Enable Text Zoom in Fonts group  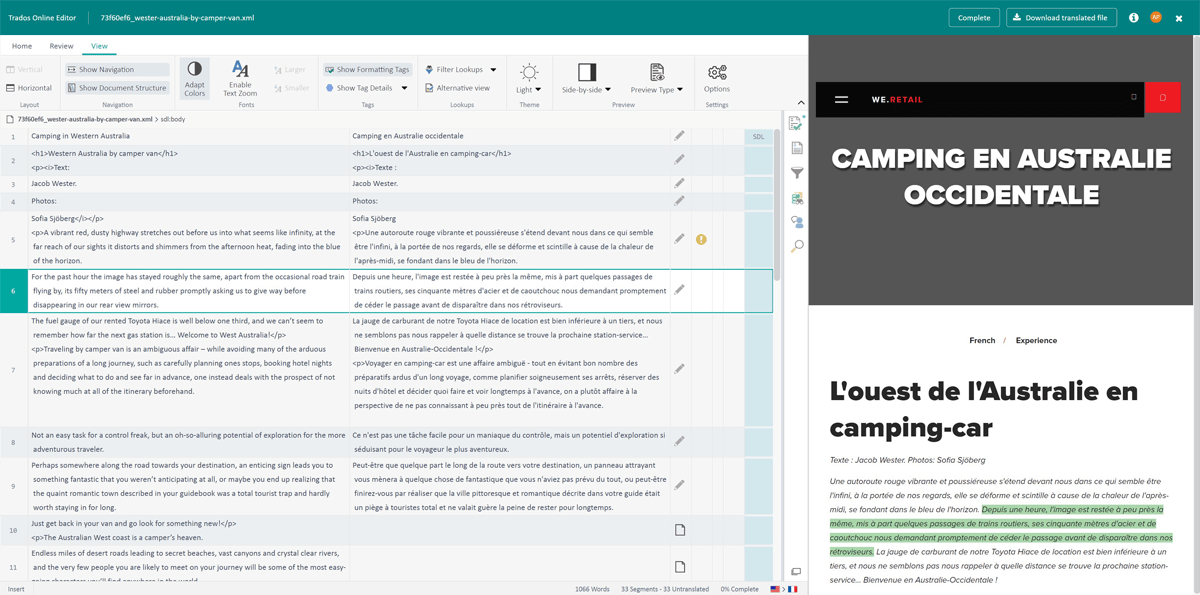tap(240, 78)
